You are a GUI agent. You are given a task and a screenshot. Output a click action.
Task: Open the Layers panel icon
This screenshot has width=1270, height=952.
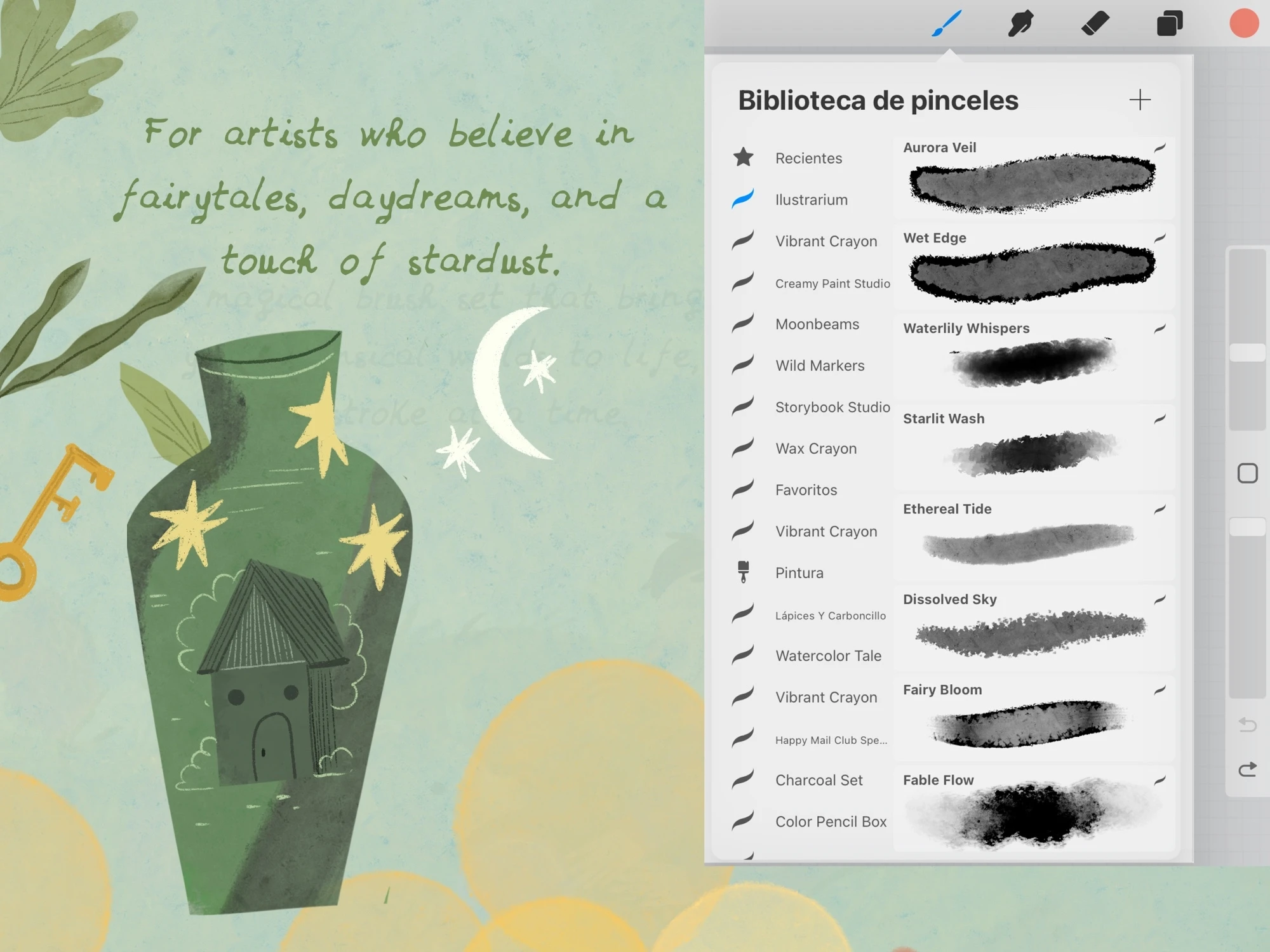(1170, 24)
